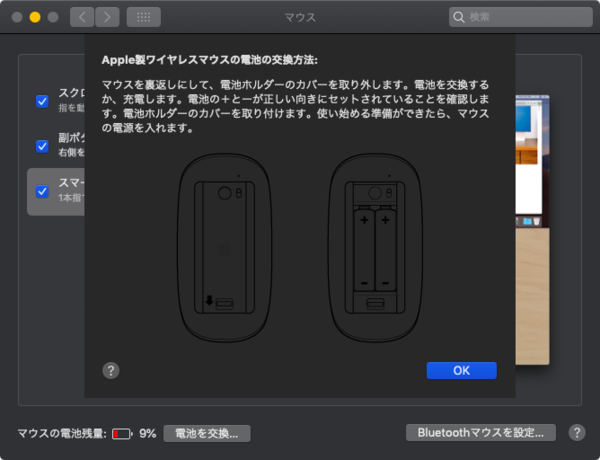Click the mouse illustration showing batteries
The height and width of the screenshot is (460, 600).
click(375, 248)
